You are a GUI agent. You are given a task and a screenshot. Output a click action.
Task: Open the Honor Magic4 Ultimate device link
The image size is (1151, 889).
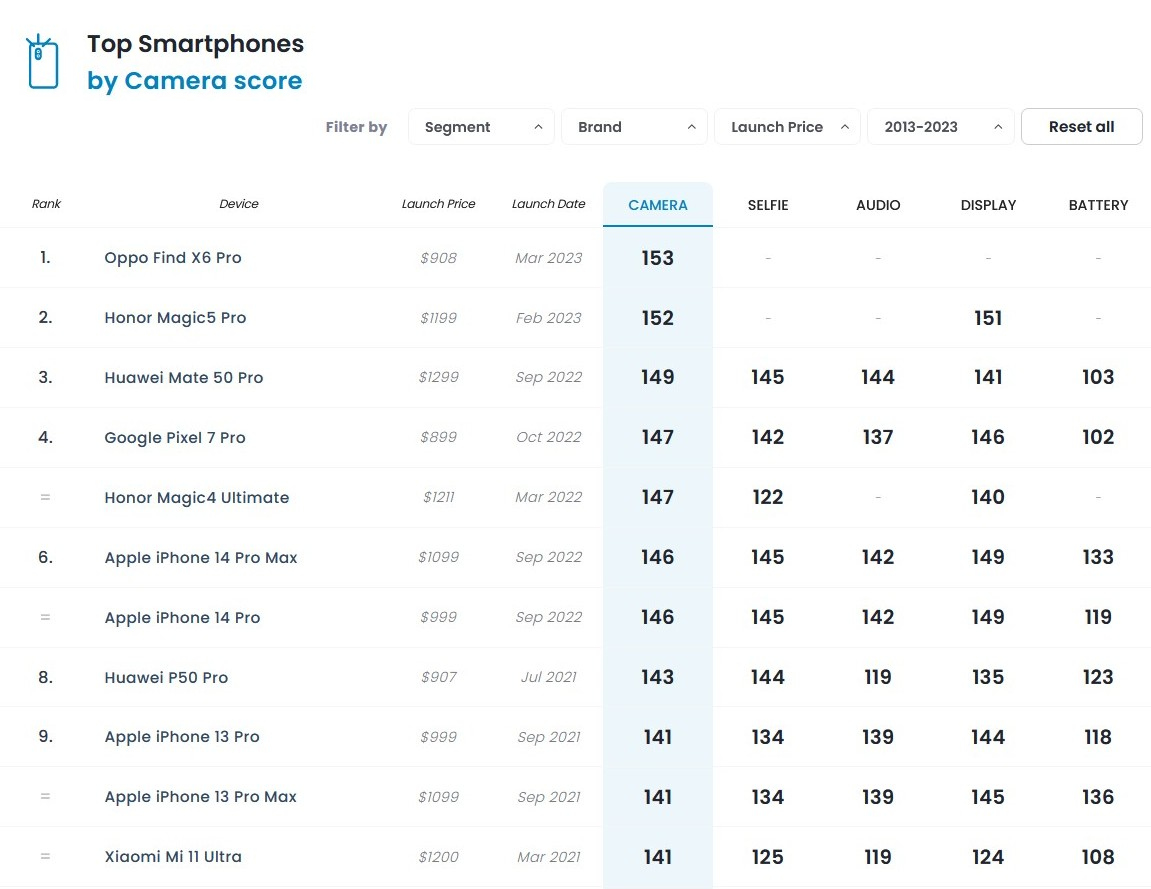(197, 498)
